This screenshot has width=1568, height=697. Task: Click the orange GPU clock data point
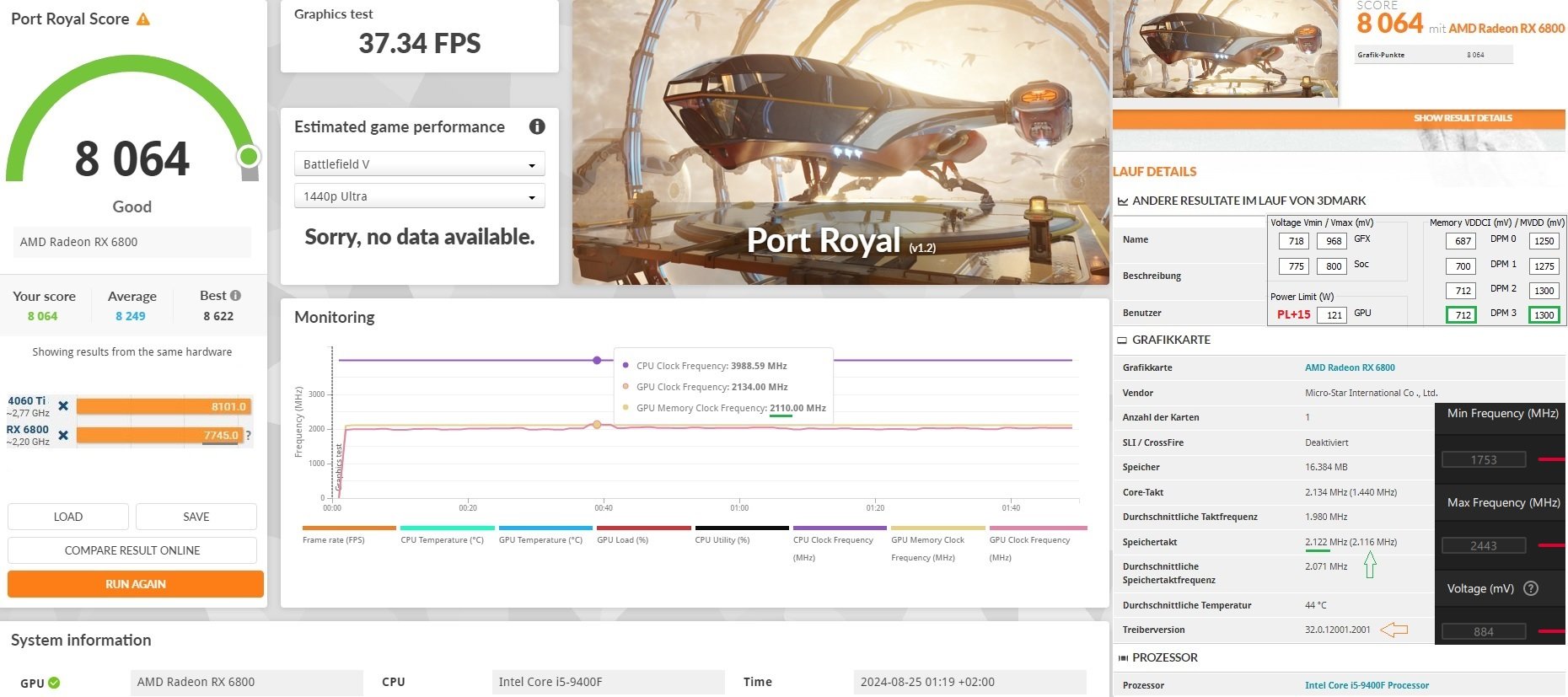597,425
